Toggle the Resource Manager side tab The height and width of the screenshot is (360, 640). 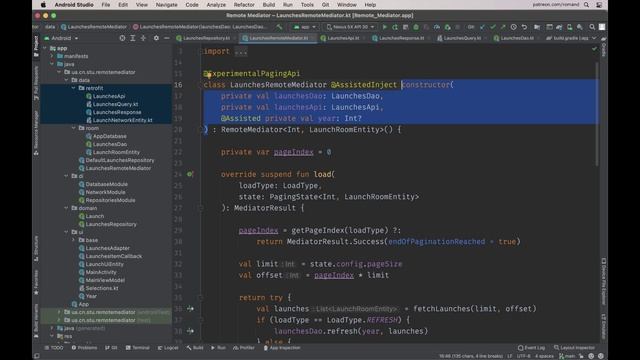tap(36, 133)
